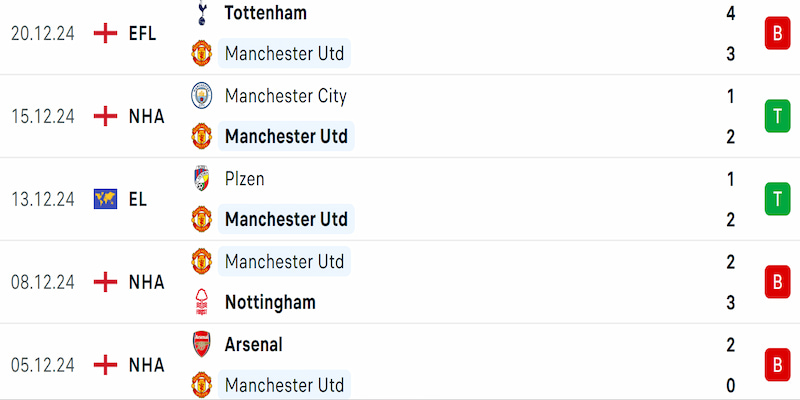
Task: Select the Arsenal team name
Action: (x=254, y=344)
